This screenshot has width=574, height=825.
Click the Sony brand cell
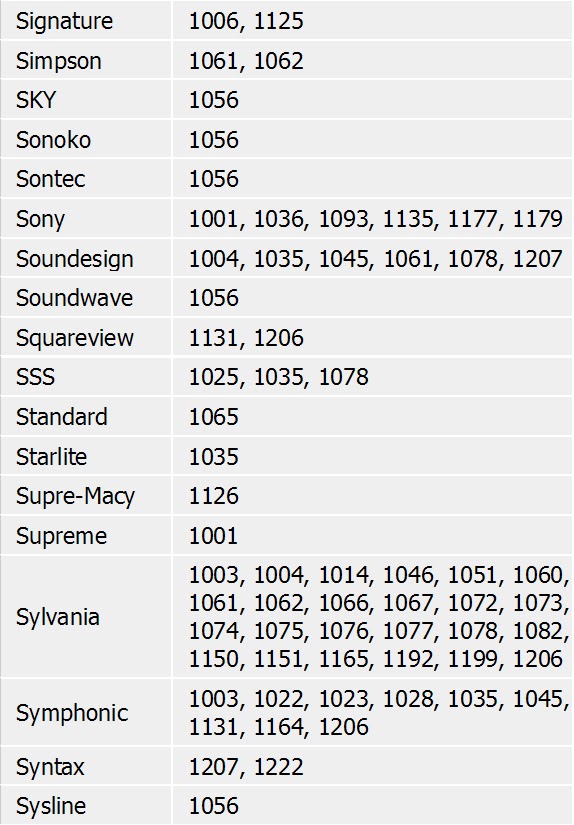pyautogui.click(x=86, y=218)
